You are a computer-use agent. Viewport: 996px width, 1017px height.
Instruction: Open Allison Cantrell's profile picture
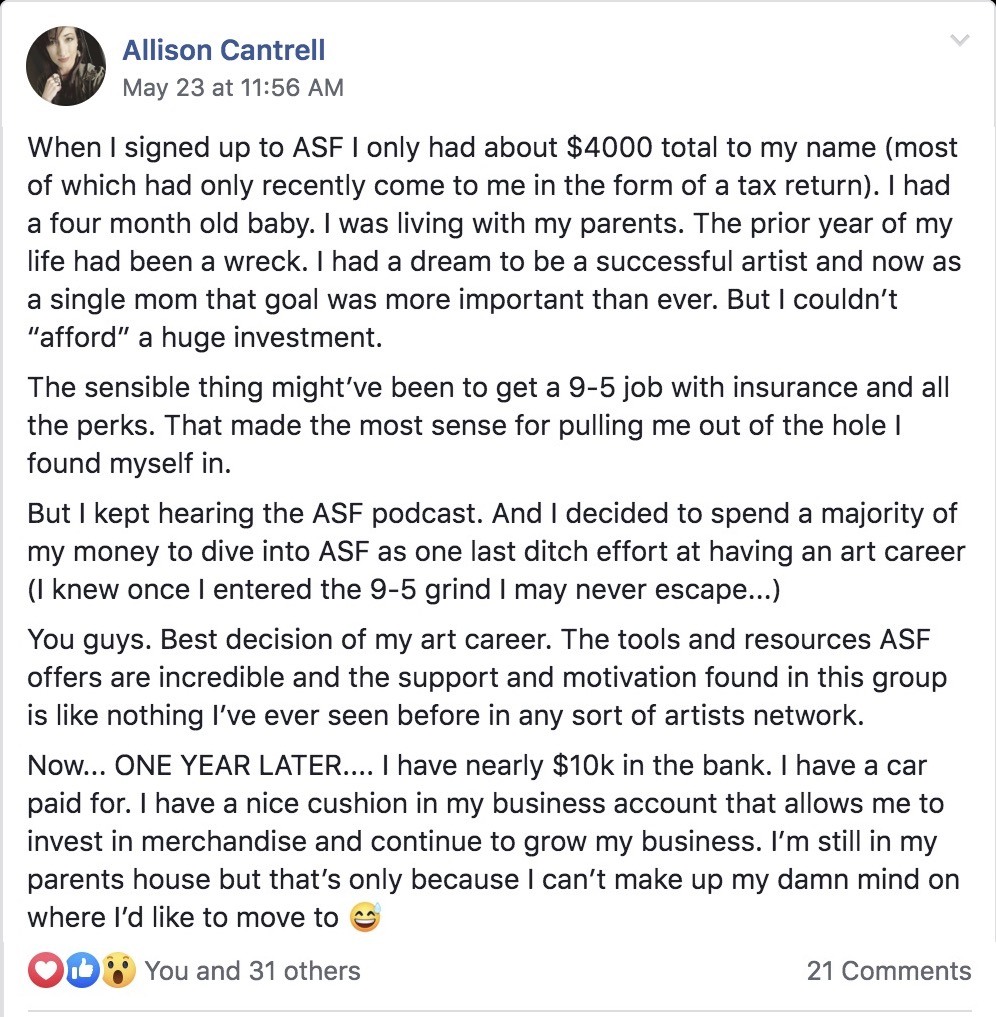[67, 66]
